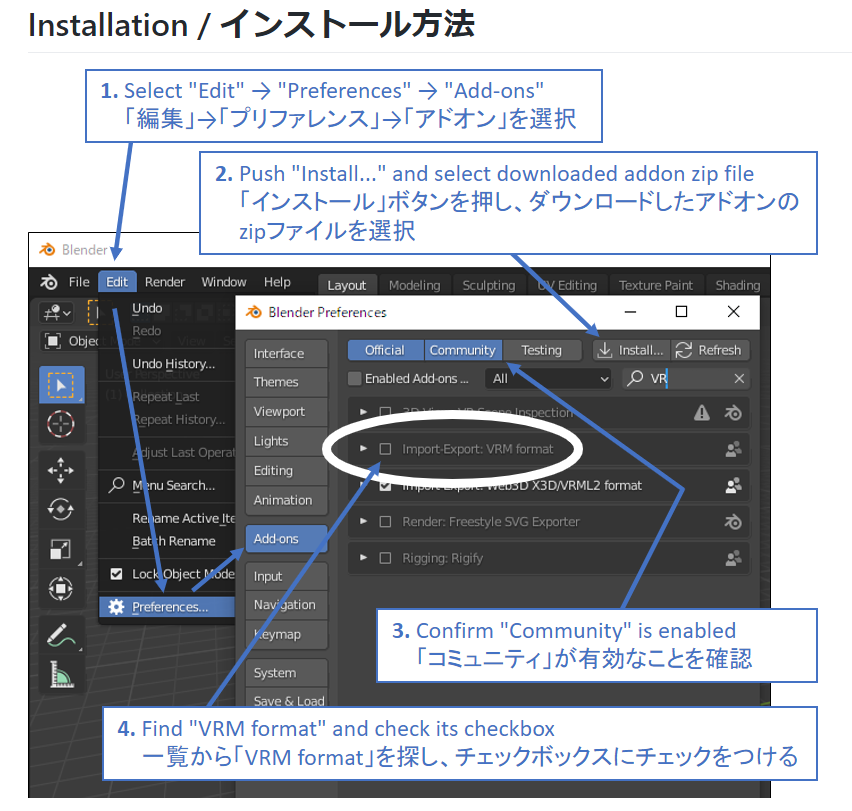The width and height of the screenshot is (852, 811).
Task: Open the Themes preferences section
Action: [286, 382]
